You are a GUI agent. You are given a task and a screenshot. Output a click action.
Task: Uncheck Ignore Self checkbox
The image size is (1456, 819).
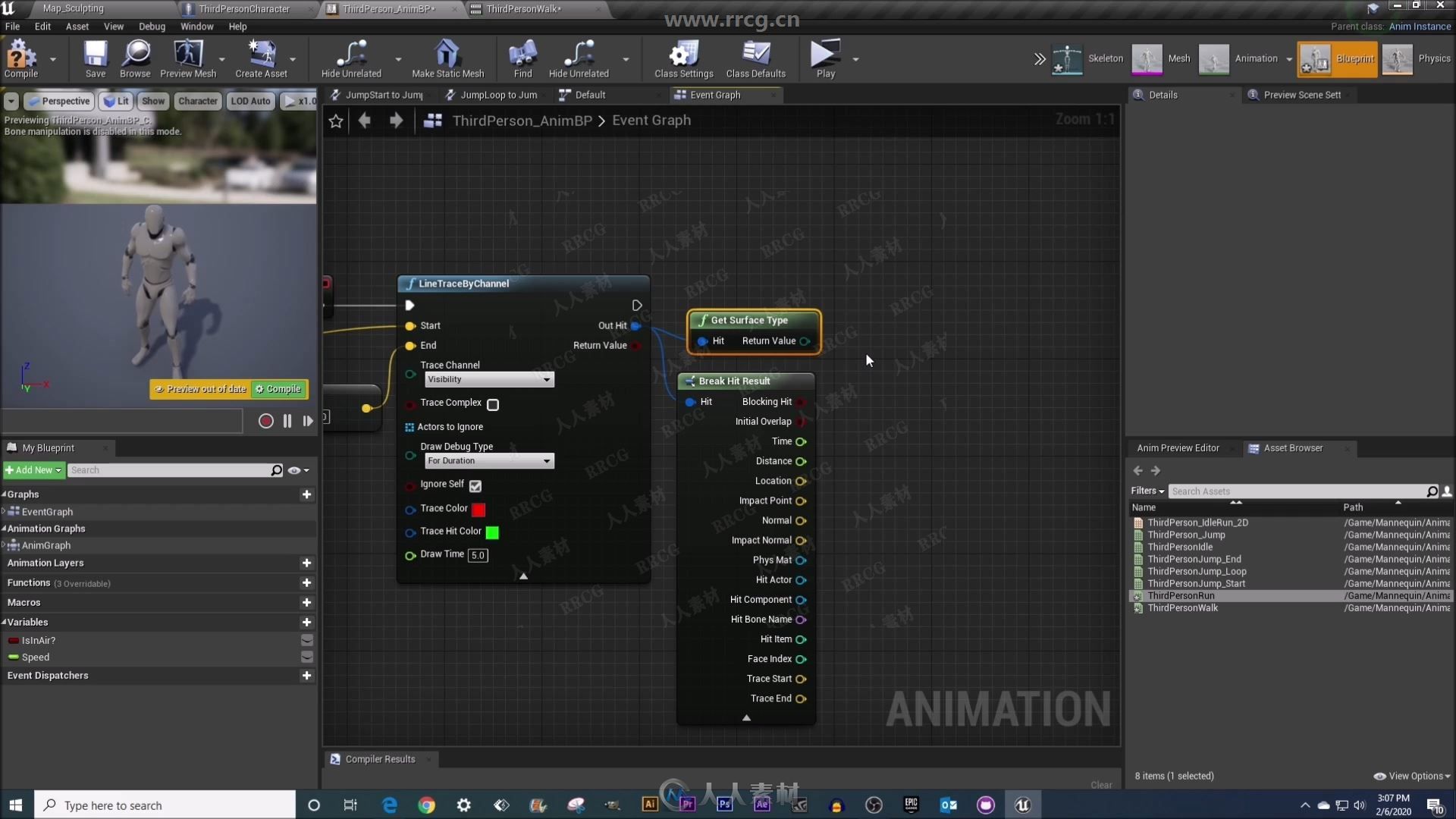click(475, 486)
